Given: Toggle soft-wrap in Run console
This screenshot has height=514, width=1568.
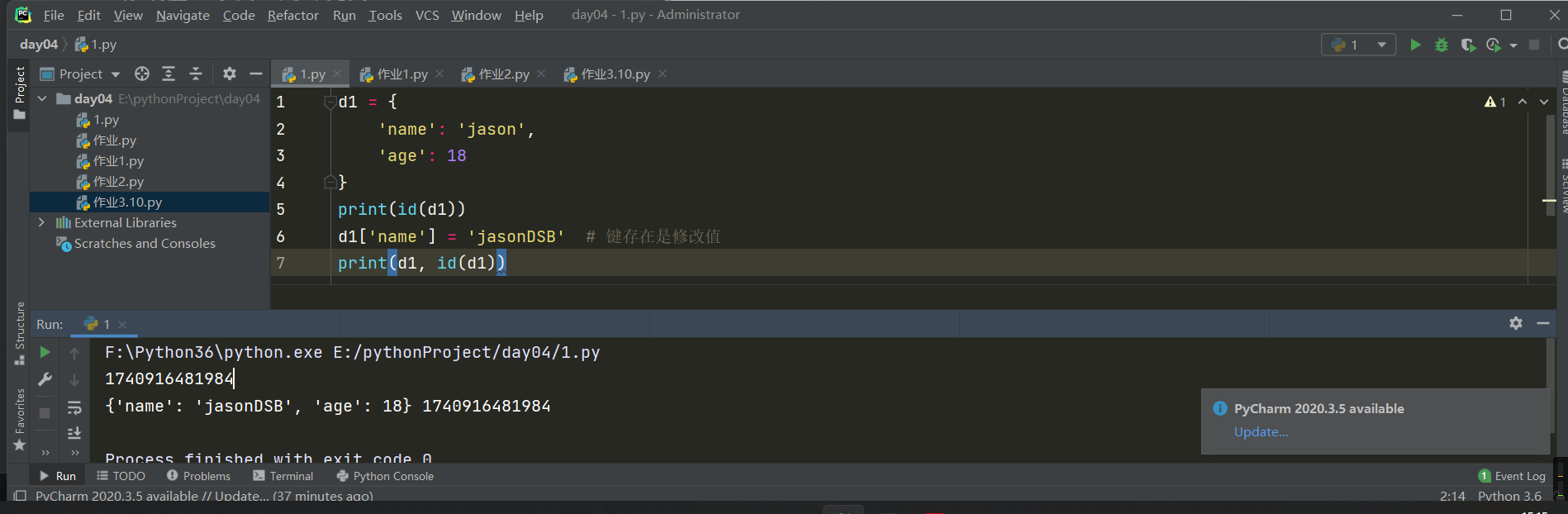Looking at the screenshot, I should (74, 407).
